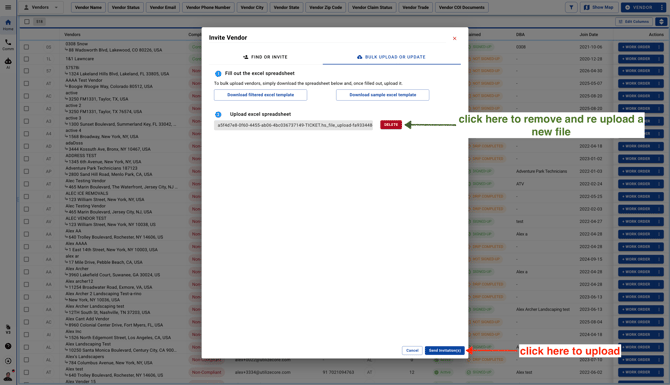
Task: Open three-dot menu for joined 2024-09-15 row
Action: [x=659, y=259]
